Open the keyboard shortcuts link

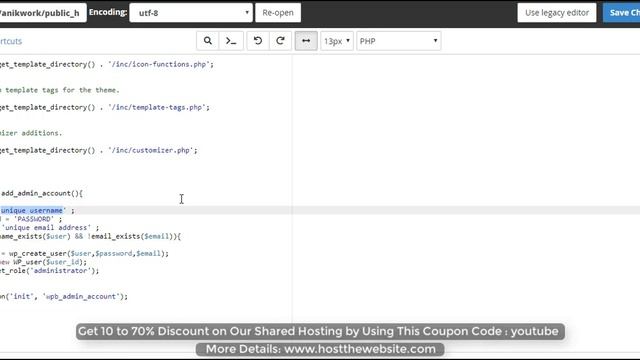pyautogui.click(x=11, y=41)
